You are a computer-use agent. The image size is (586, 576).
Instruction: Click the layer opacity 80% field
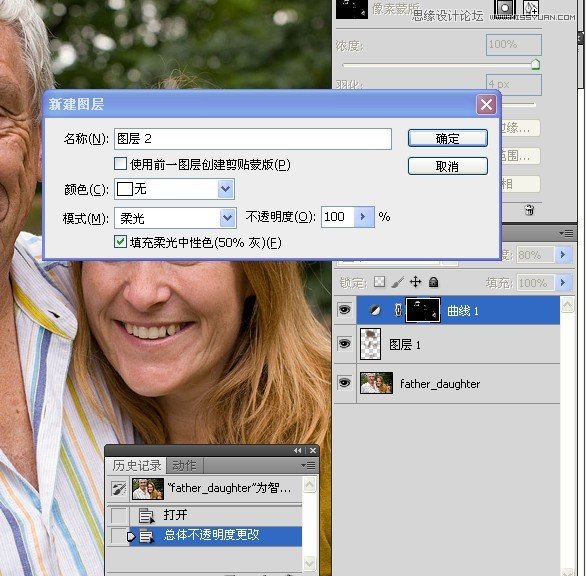click(x=535, y=255)
